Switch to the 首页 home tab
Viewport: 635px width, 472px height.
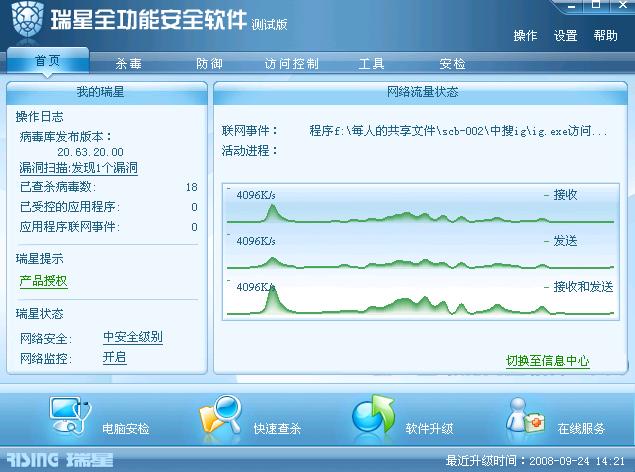click(x=47, y=61)
